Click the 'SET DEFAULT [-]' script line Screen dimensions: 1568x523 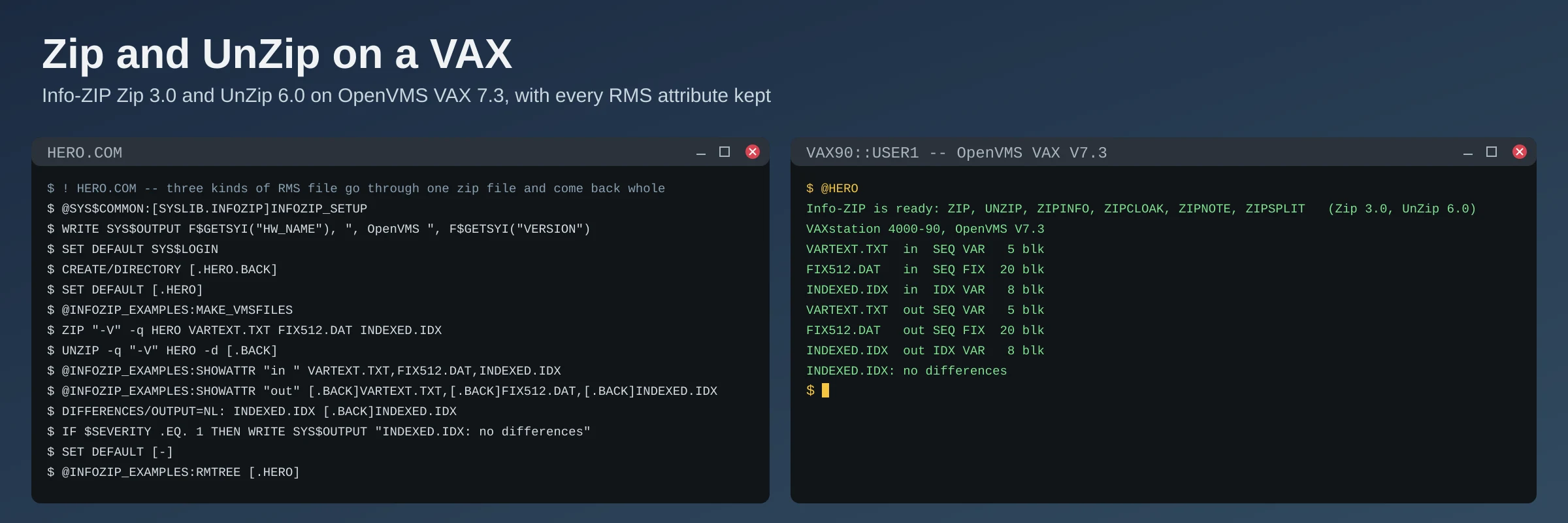[x=110, y=452]
